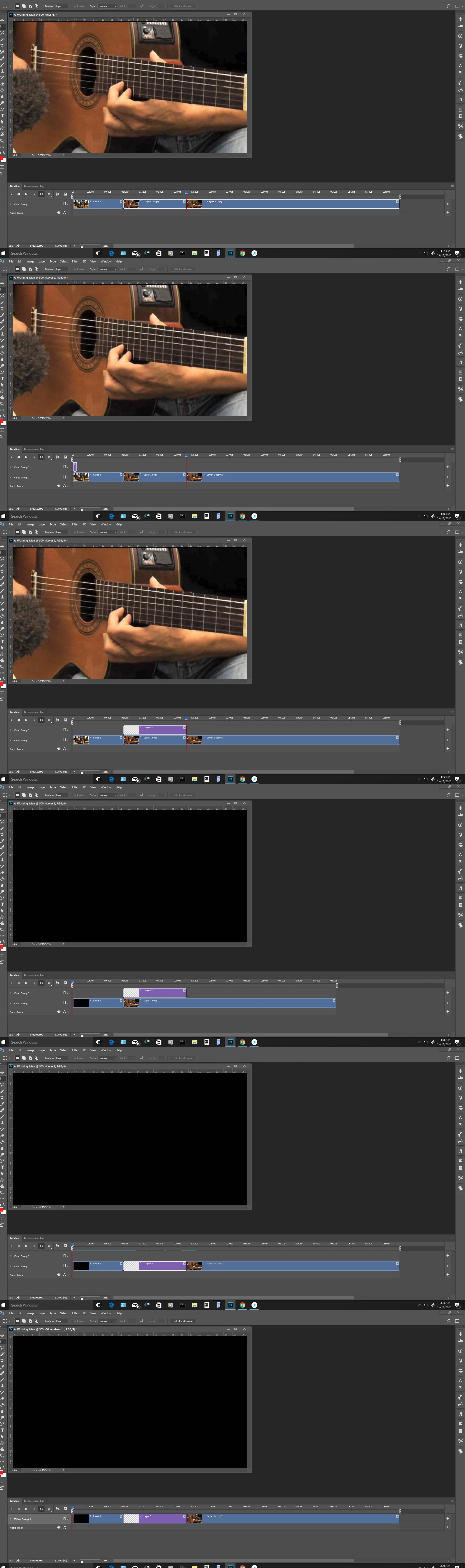Add media plus on Video Group 1, 10:07 AM capture

click(x=447, y=204)
